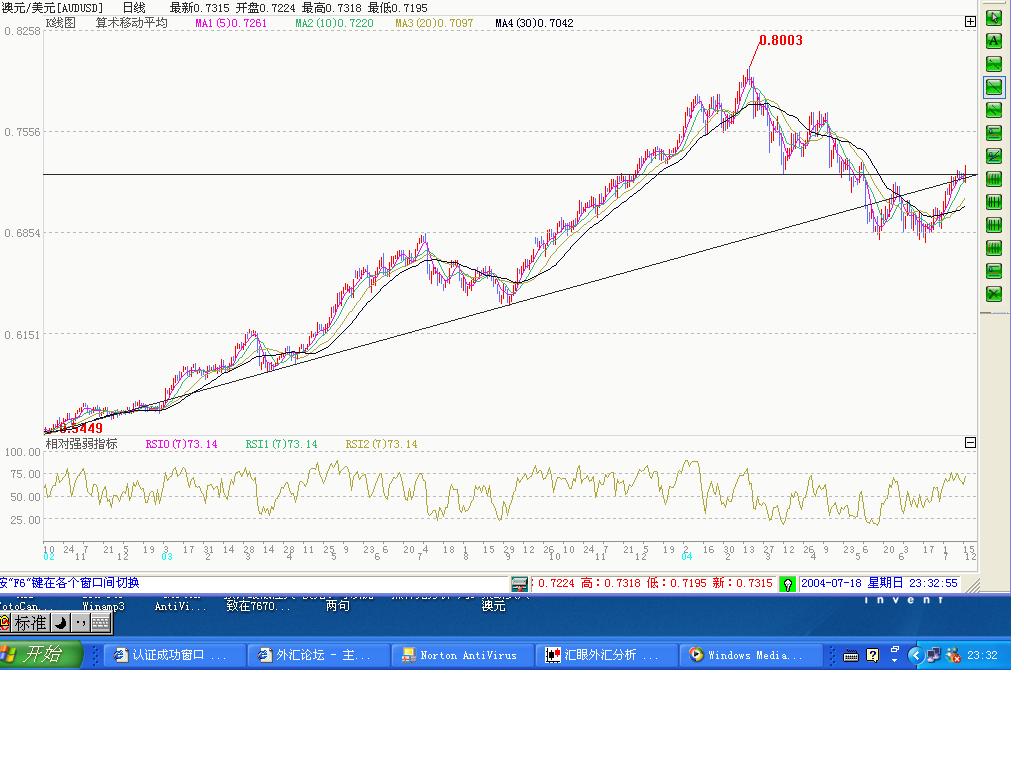The image size is (1024, 768).
Task: Switch to the 汇眼外汇分析 taskbar button
Action: (x=605, y=655)
